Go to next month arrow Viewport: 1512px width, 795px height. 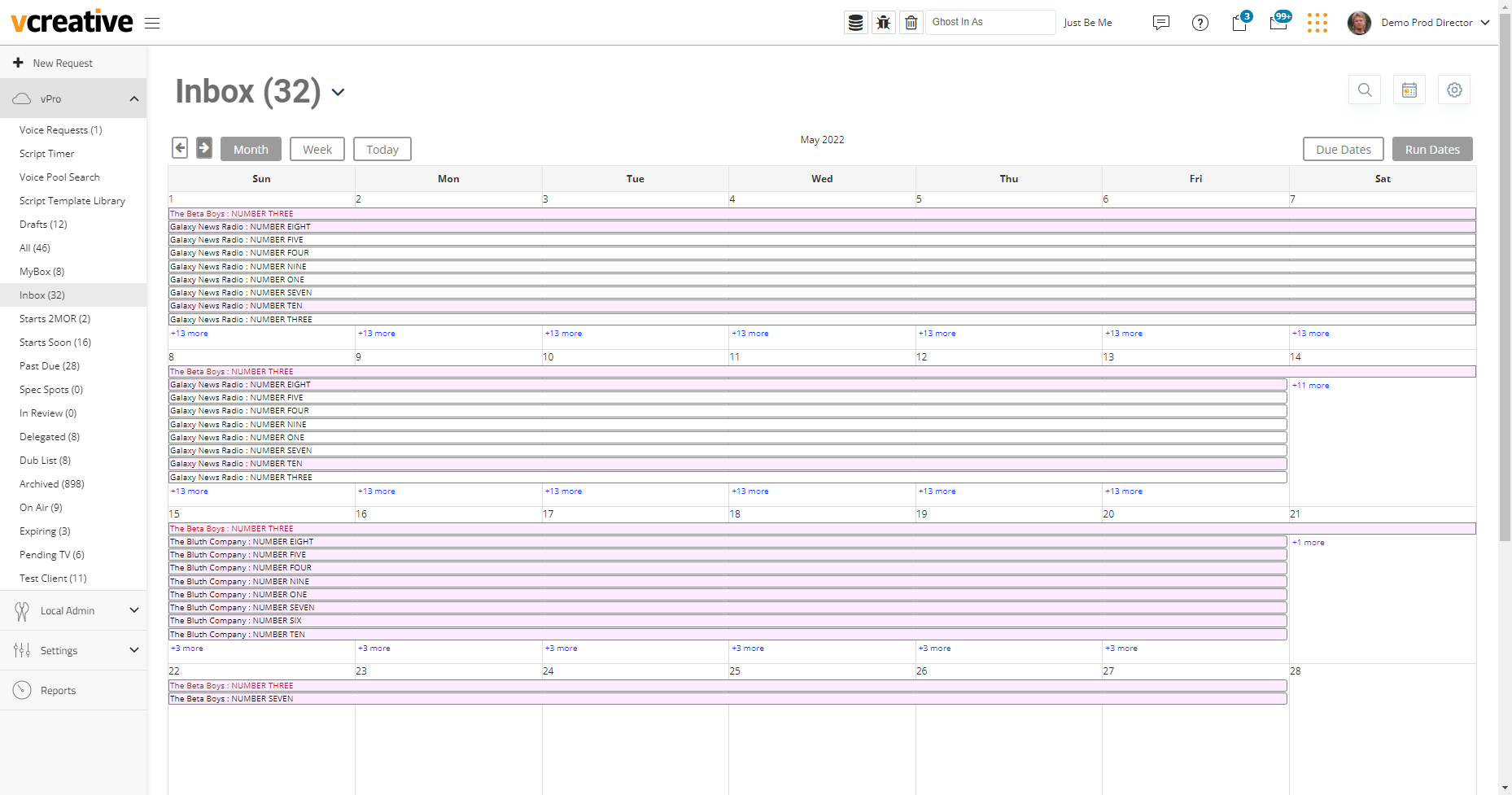pyautogui.click(x=204, y=148)
